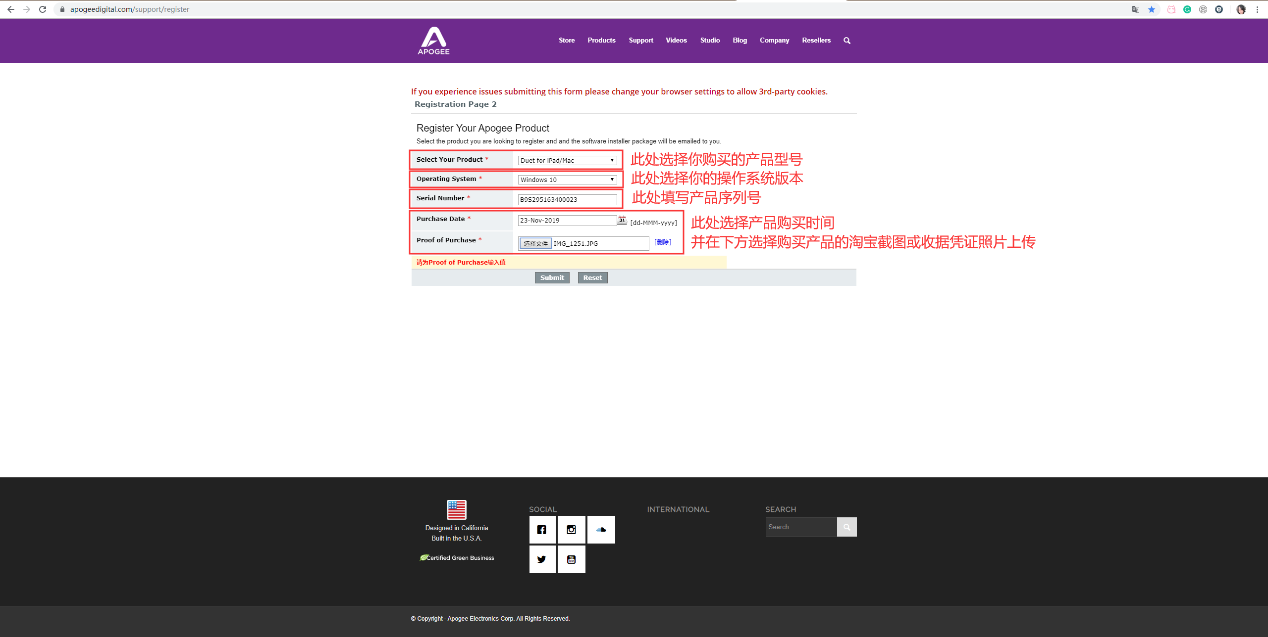Open the Studio menu
The width and height of the screenshot is (1268, 637).
(x=710, y=41)
